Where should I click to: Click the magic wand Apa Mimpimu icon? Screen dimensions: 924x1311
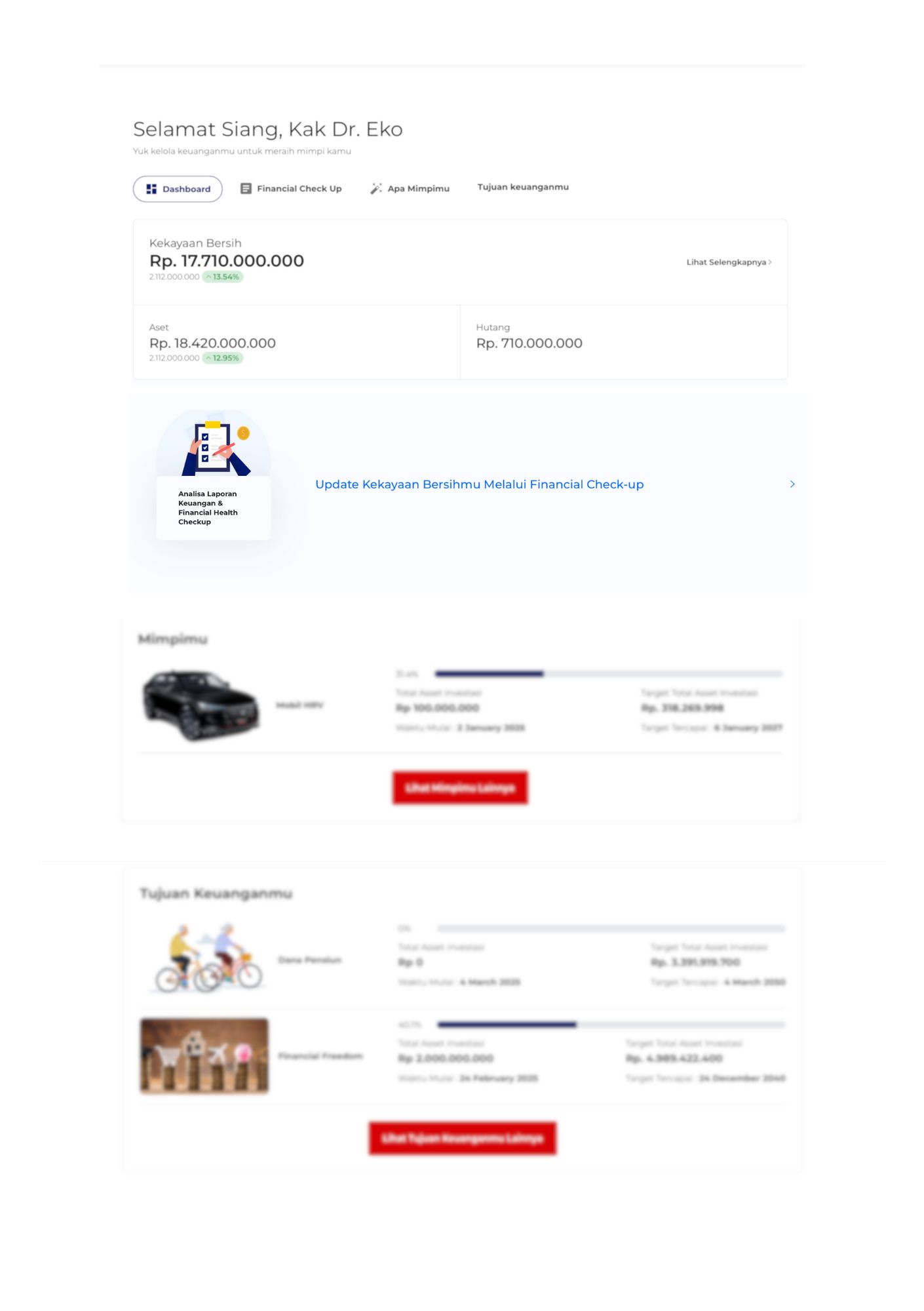376,188
